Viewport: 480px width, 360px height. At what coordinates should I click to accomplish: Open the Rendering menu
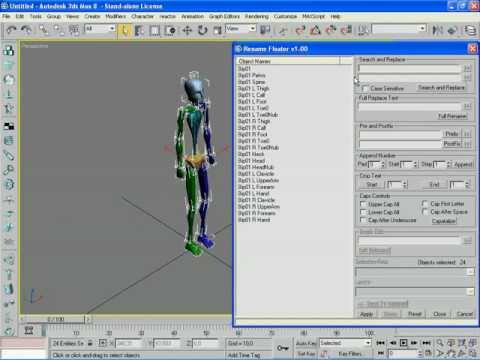tap(257, 16)
